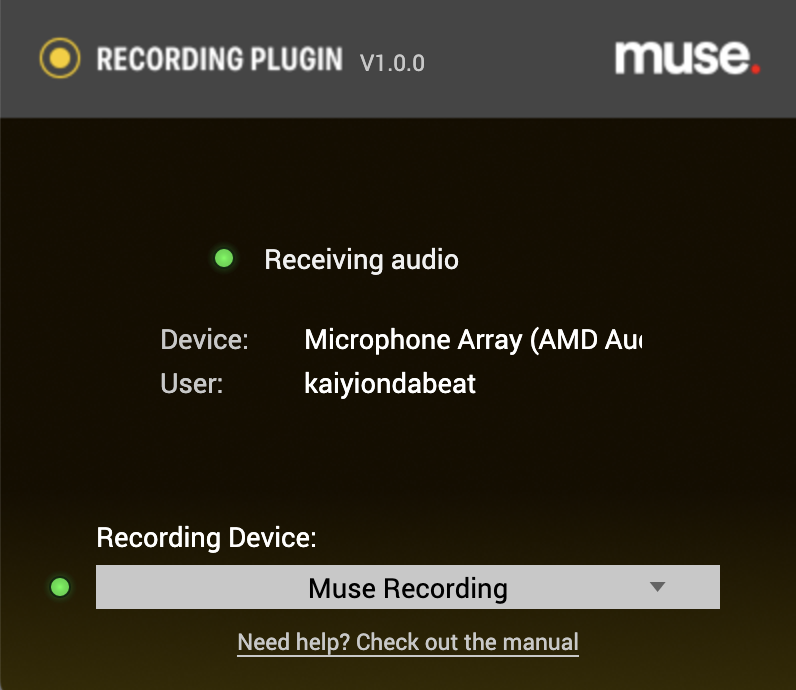Click the RECORDING PLUGIN title text
The width and height of the screenshot is (796, 690).
(220, 59)
